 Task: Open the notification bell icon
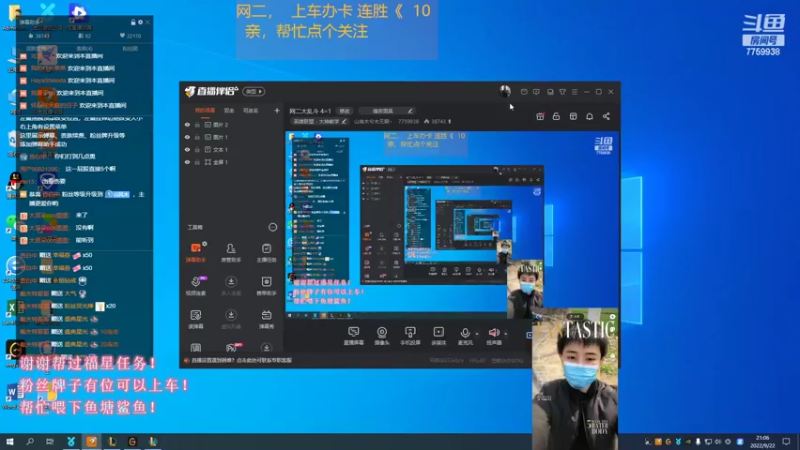click(x=589, y=116)
